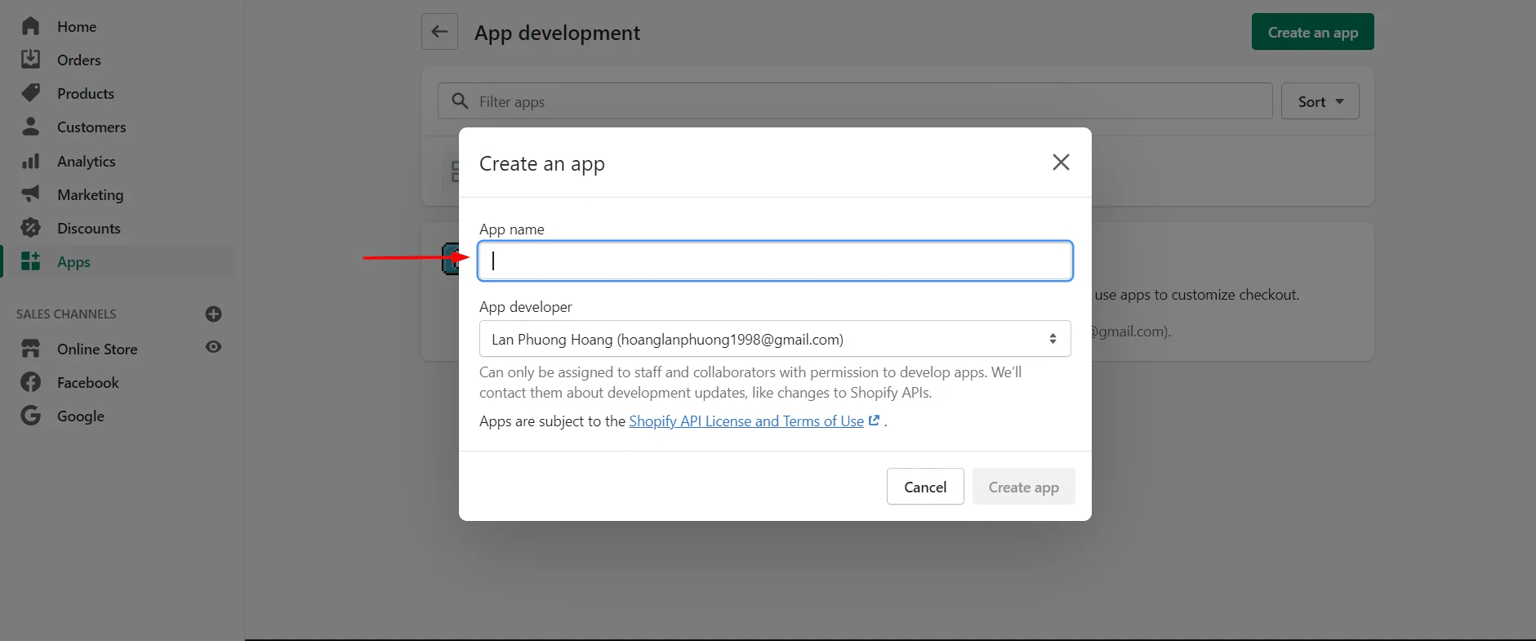The height and width of the screenshot is (641, 1536).
Task: Click the Products tag icon
Action: pyautogui.click(x=31, y=93)
